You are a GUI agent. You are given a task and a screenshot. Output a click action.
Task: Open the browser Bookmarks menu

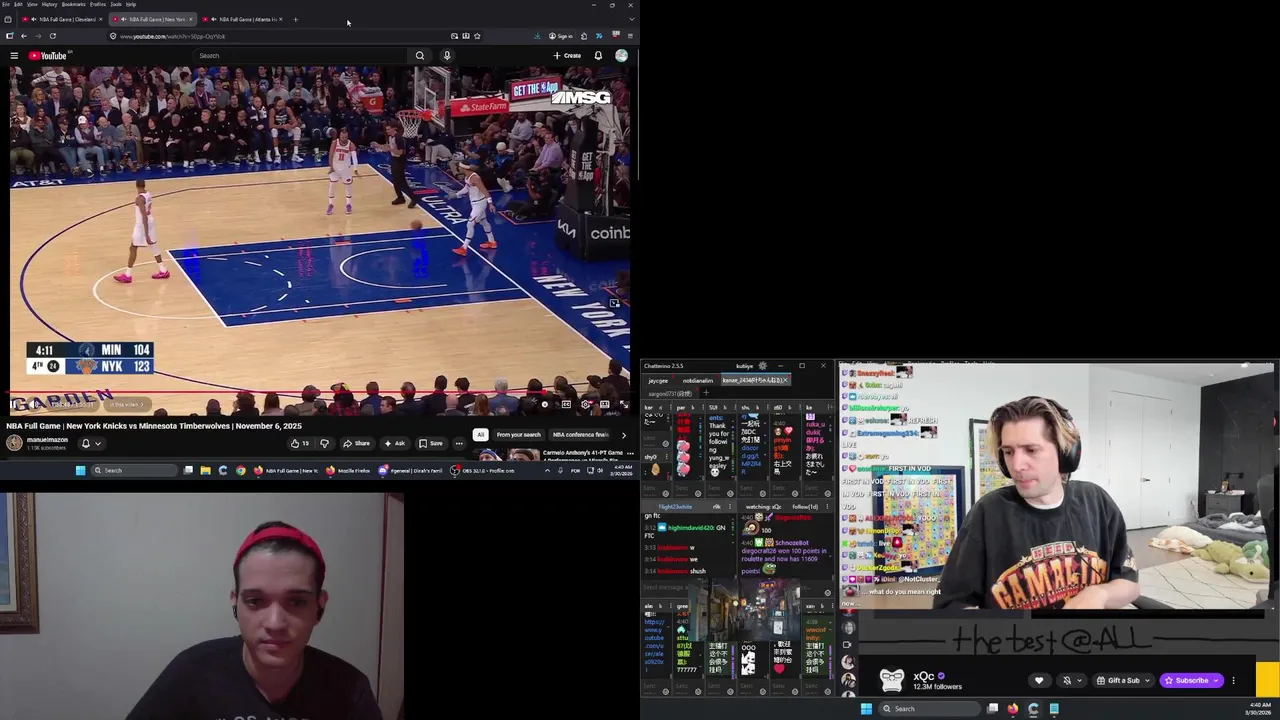73,4
